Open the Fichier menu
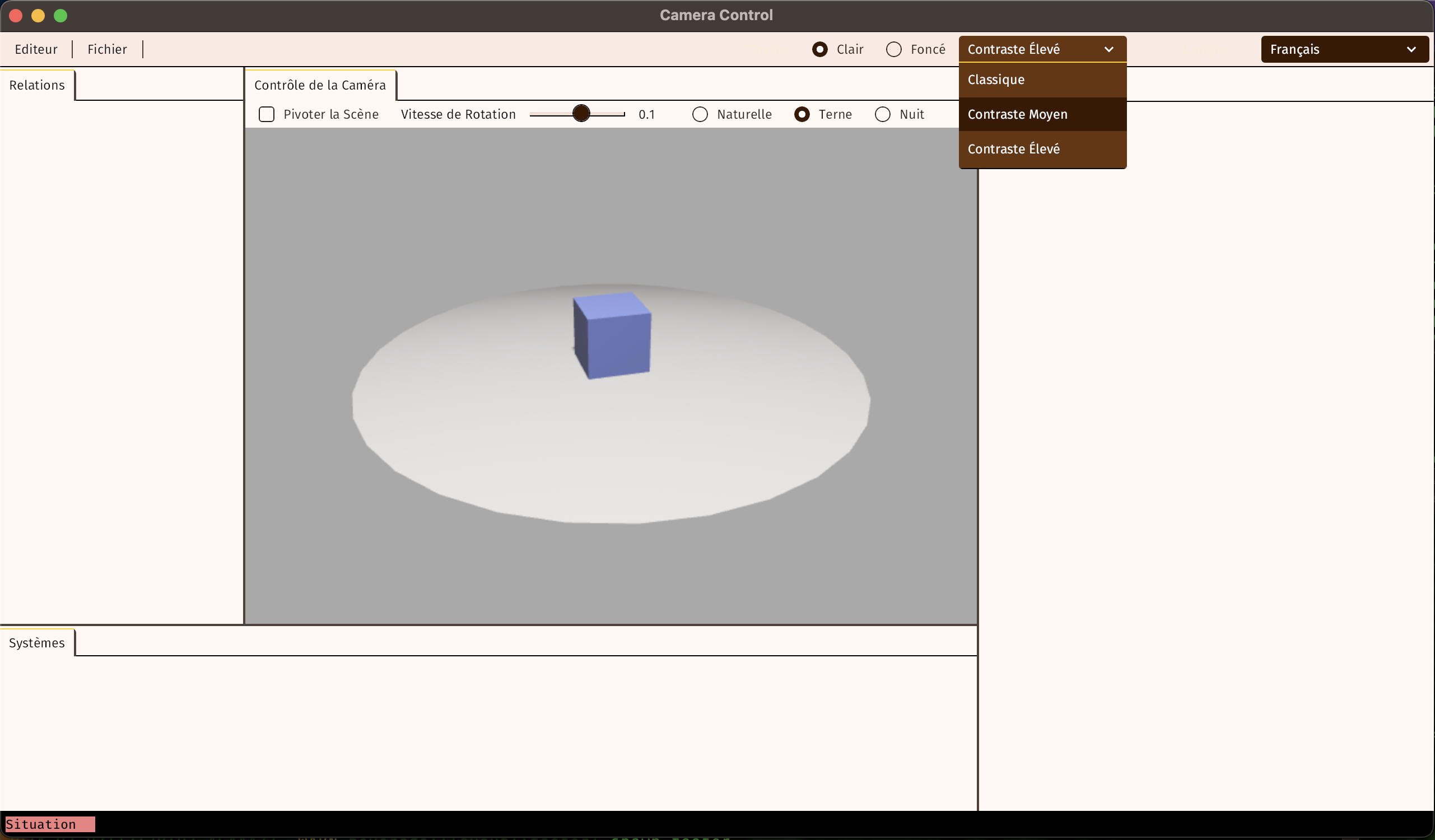The image size is (1435, 840). click(107, 49)
